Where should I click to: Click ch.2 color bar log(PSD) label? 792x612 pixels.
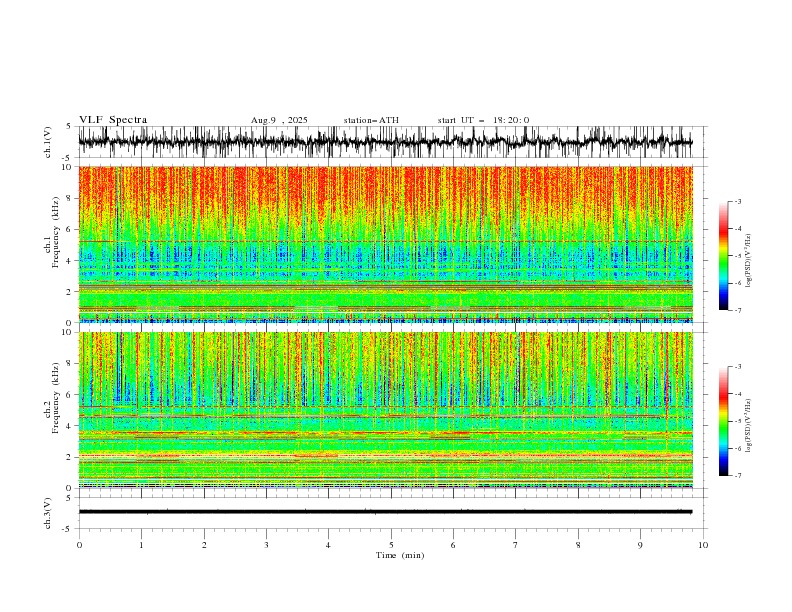[x=748, y=426]
